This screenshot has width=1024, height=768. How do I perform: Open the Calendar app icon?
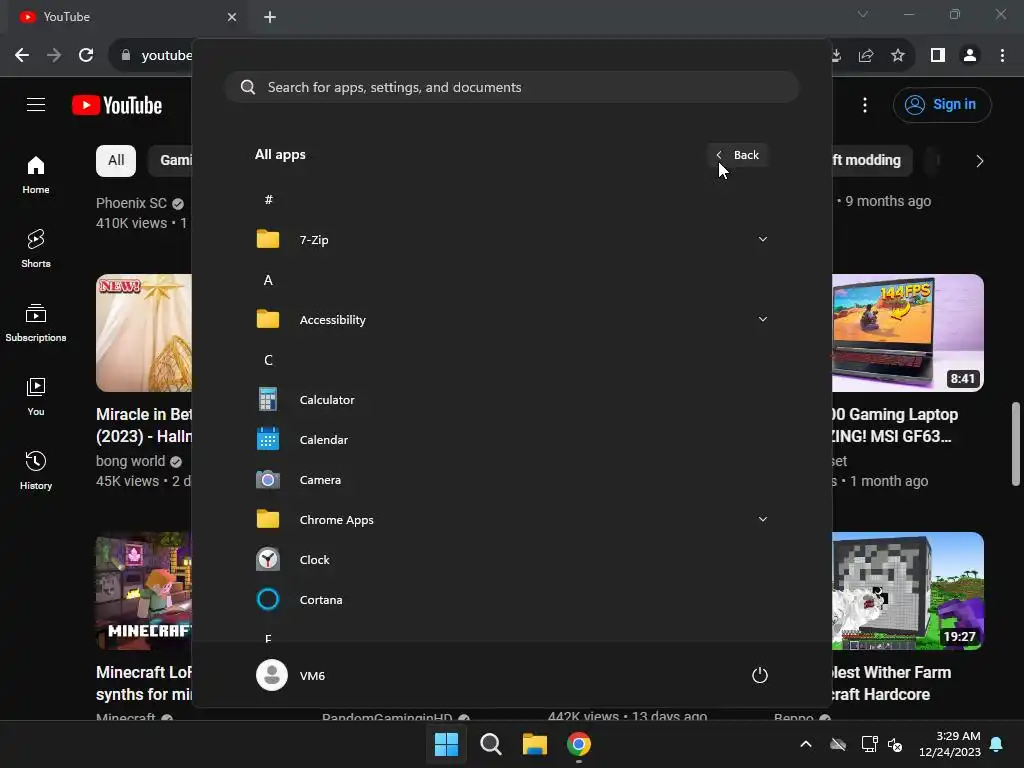268,440
